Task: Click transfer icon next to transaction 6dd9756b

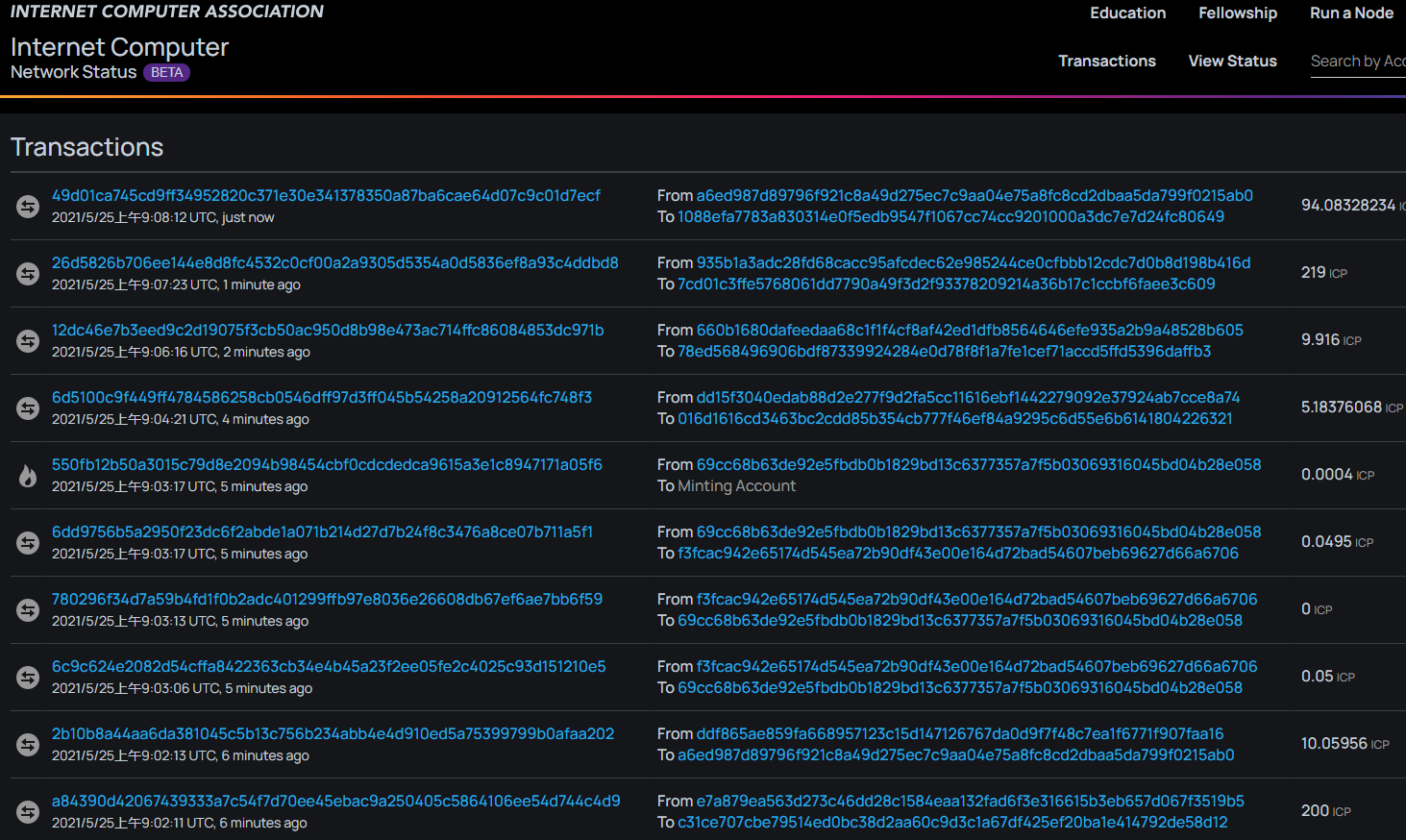Action: (28, 543)
